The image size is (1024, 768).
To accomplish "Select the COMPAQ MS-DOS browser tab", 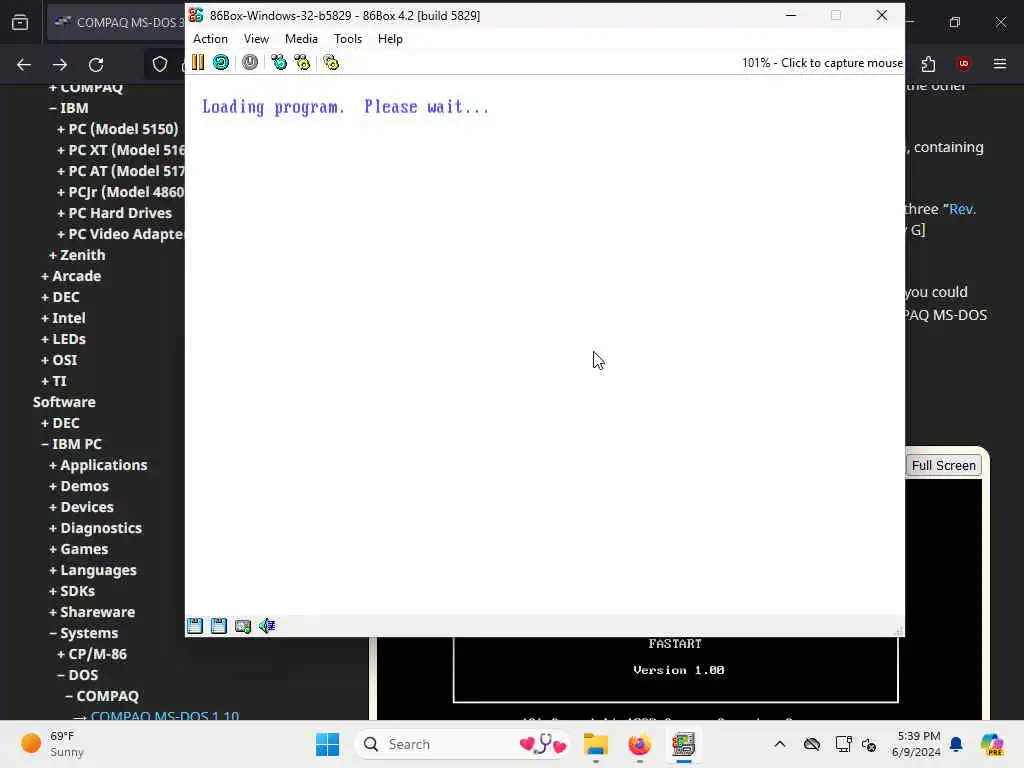I will (x=118, y=22).
